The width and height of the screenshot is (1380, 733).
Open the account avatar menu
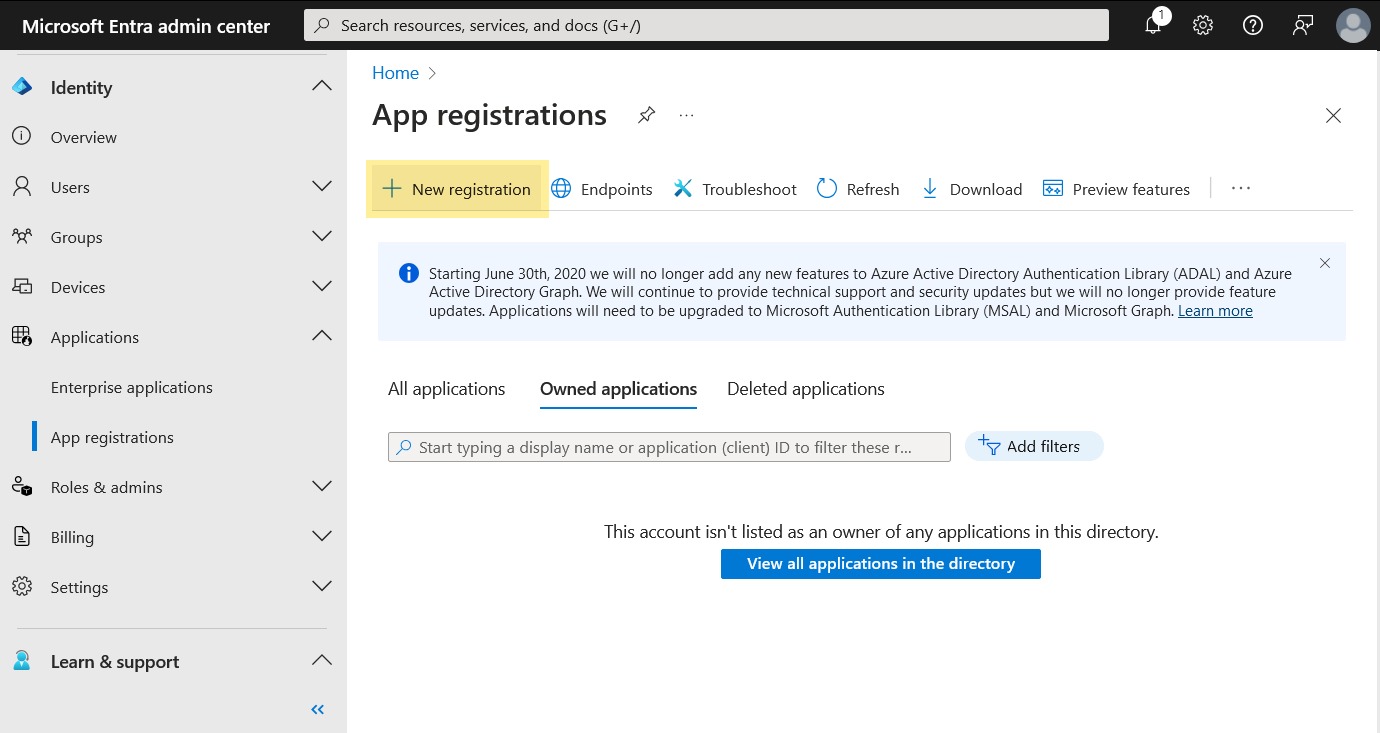click(x=1353, y=26)
